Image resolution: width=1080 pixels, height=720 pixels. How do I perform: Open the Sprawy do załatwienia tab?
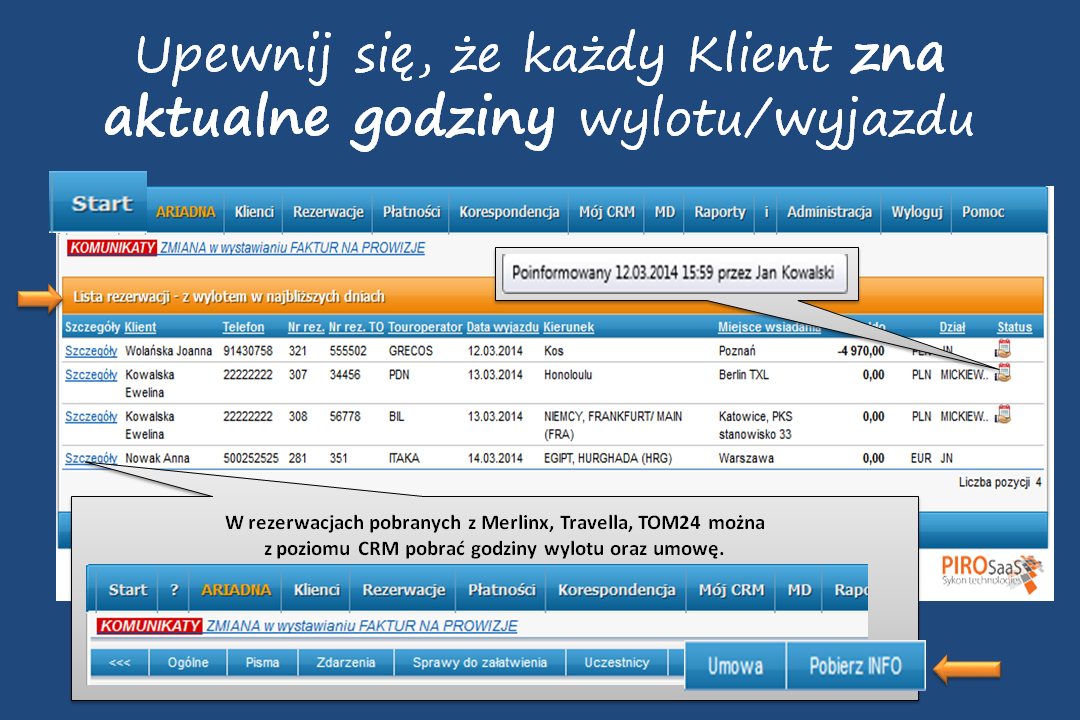coord(480,662)
